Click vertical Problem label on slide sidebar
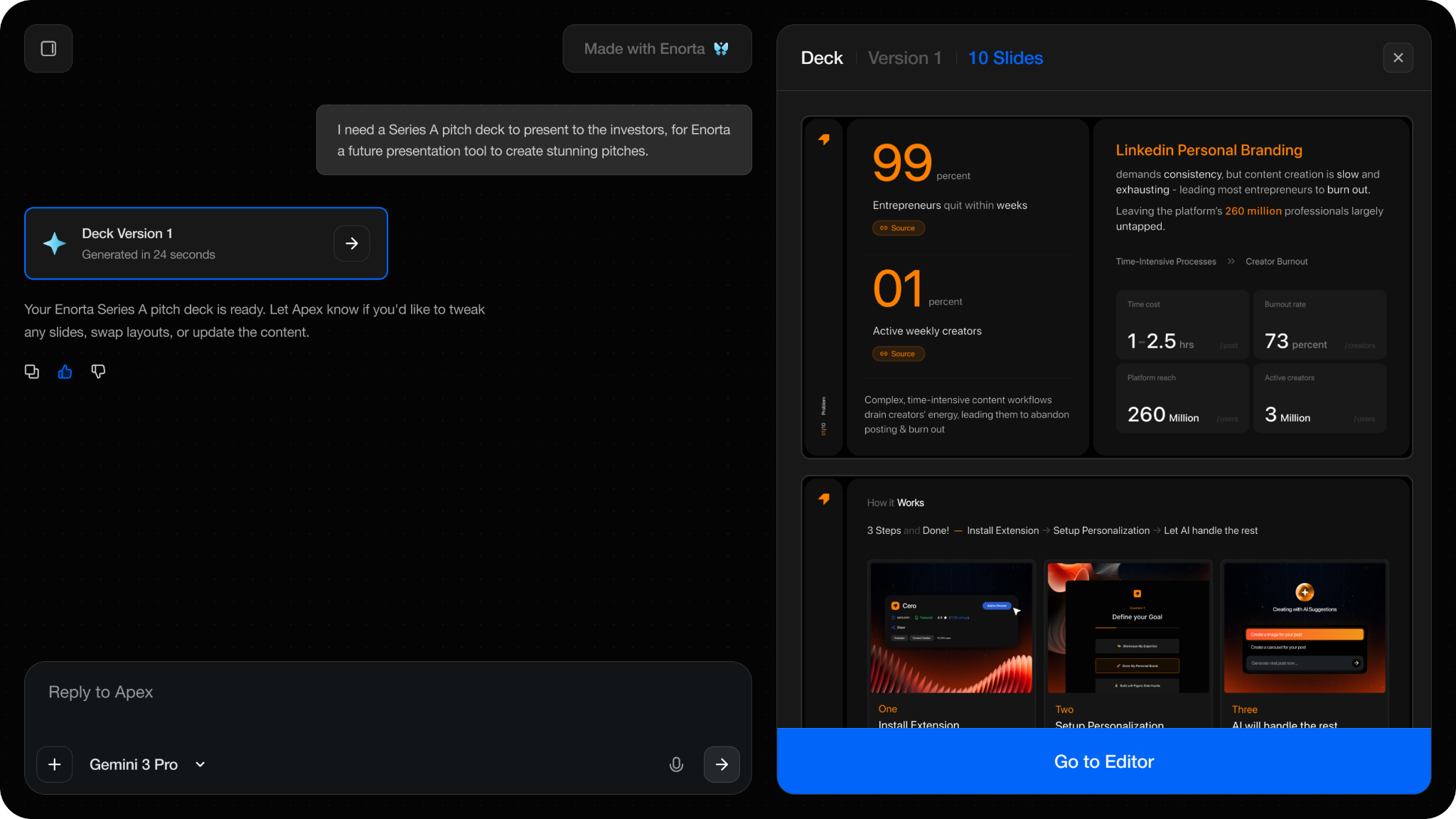The height and width of the screenshot is (819, 1456). 824,406
